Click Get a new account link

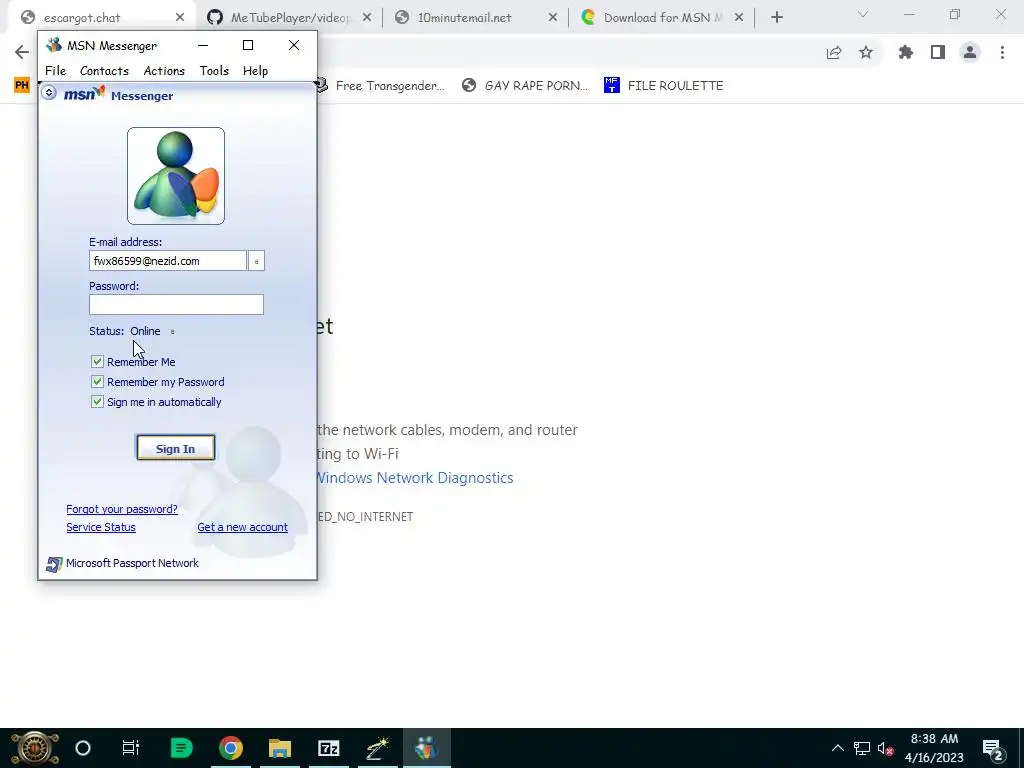click(x=242, y=527)
